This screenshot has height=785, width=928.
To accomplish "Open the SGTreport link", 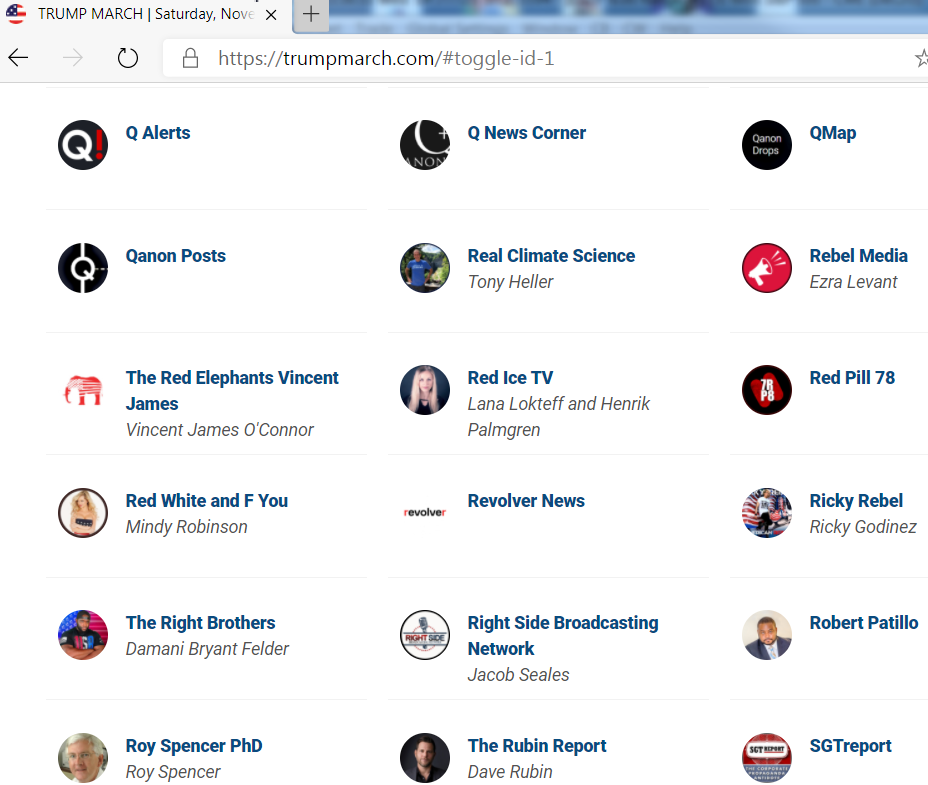I will pyautogui.click(x=850, y=746).
